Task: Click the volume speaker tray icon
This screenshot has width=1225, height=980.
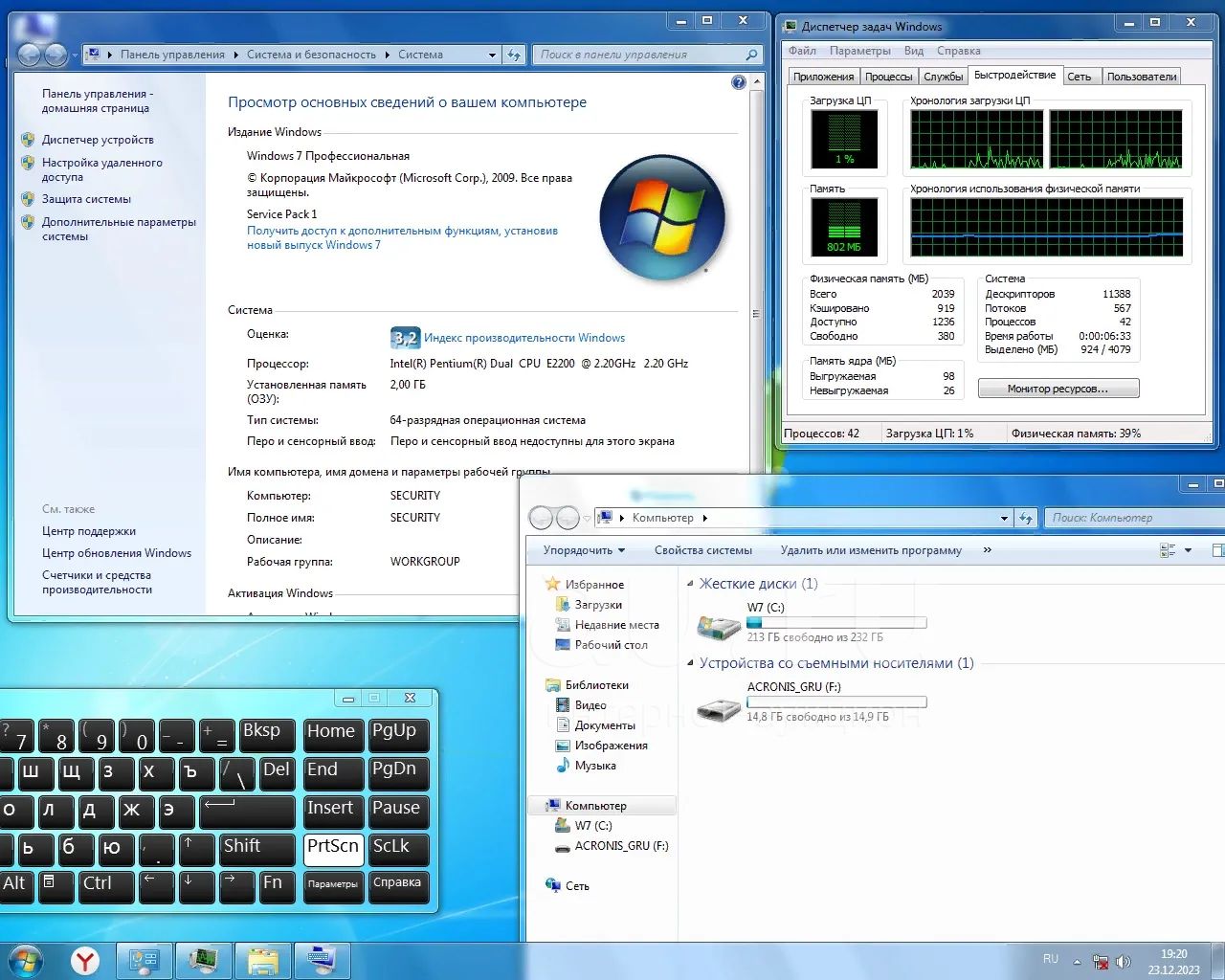Action: (1124, 962)
